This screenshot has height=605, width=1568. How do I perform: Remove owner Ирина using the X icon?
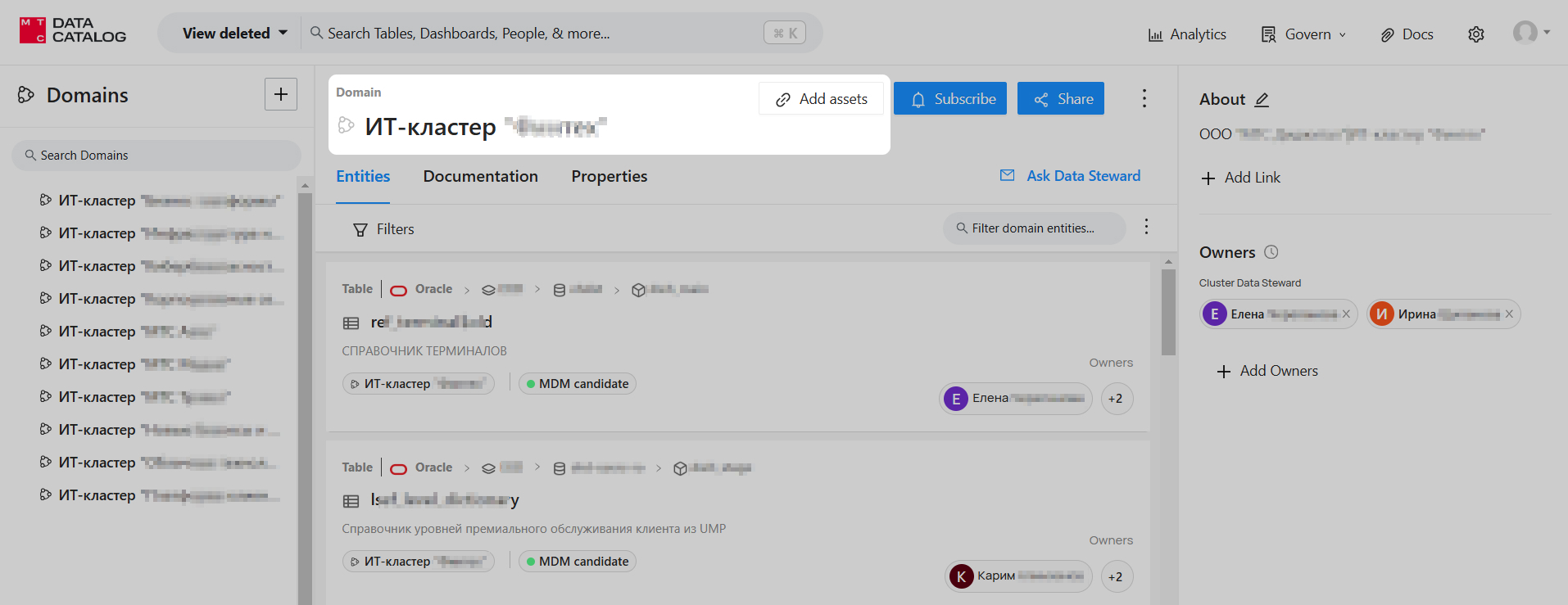pos(1508,314)
